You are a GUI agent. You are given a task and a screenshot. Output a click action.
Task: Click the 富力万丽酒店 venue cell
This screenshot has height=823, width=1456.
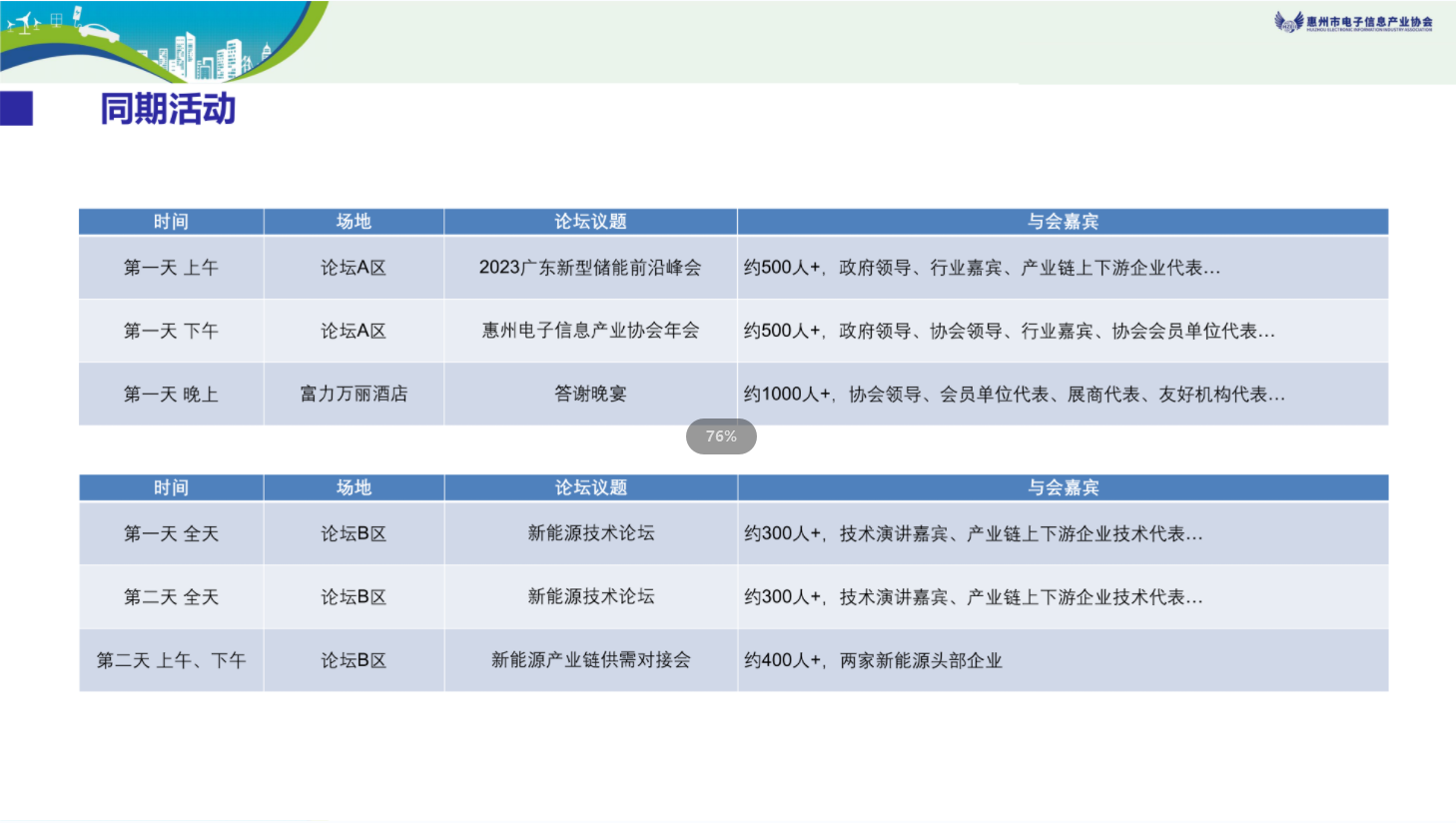point(353,394)
